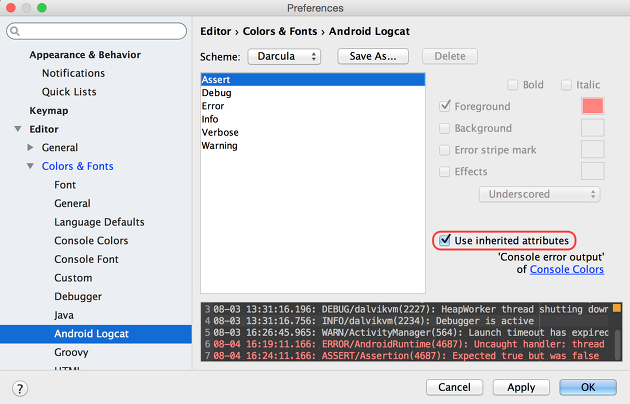Pick the Foreground color swatch

pos(593,106)
